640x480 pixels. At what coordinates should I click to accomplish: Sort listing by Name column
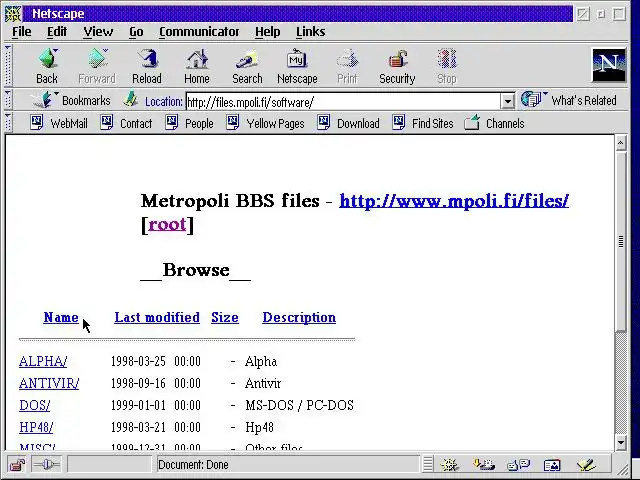click(x=61, y=317)
